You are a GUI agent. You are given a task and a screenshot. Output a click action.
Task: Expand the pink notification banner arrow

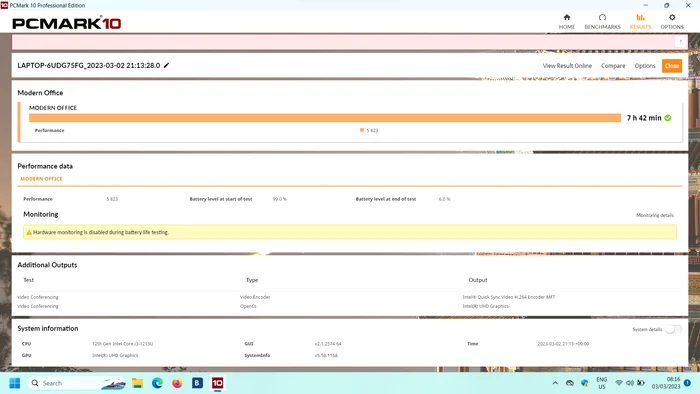point(680,42)
